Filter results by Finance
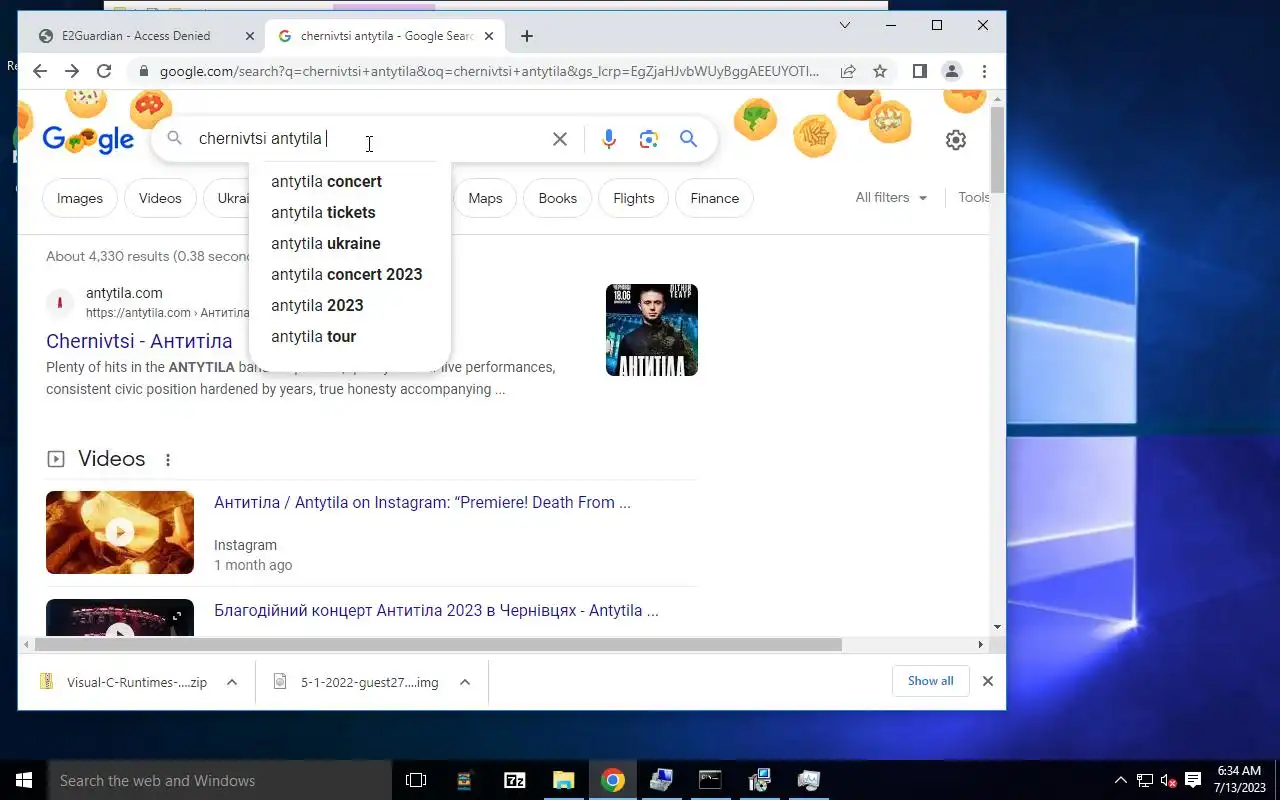This screenshot has height=800, width=1280. point(714,198)
